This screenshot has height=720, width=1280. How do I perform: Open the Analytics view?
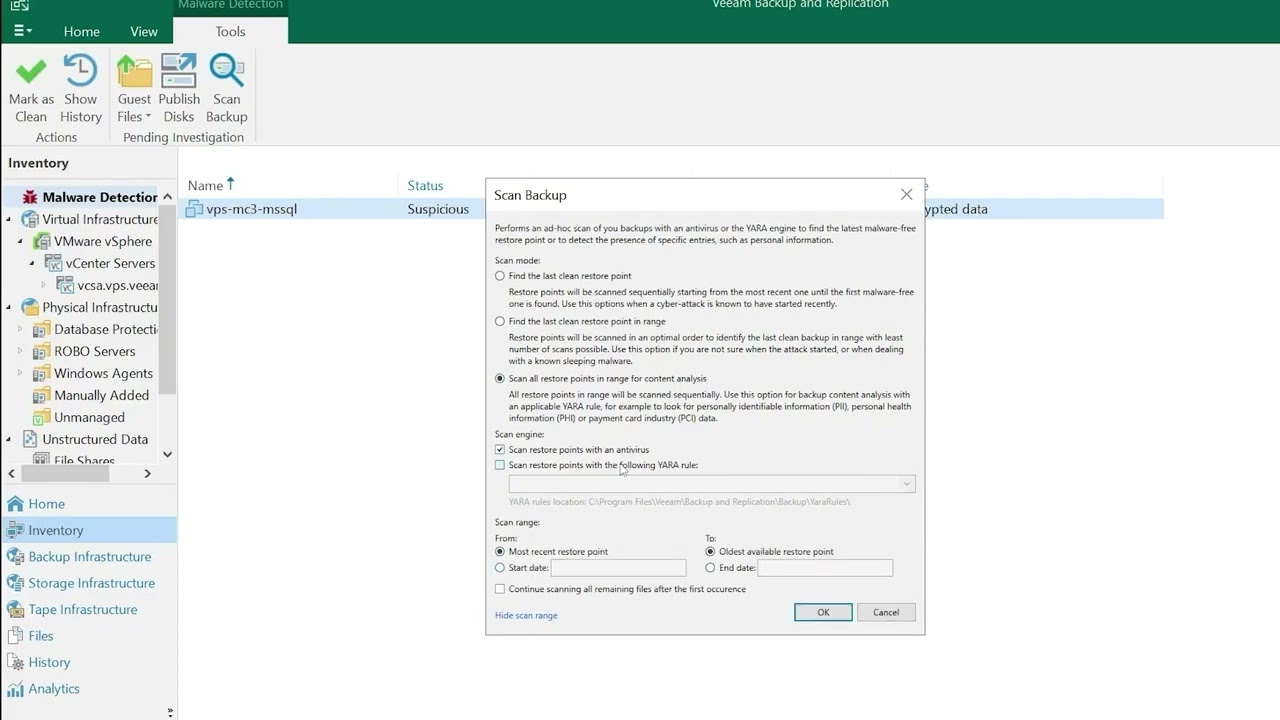pyautogui.click(x=88, y=688)
